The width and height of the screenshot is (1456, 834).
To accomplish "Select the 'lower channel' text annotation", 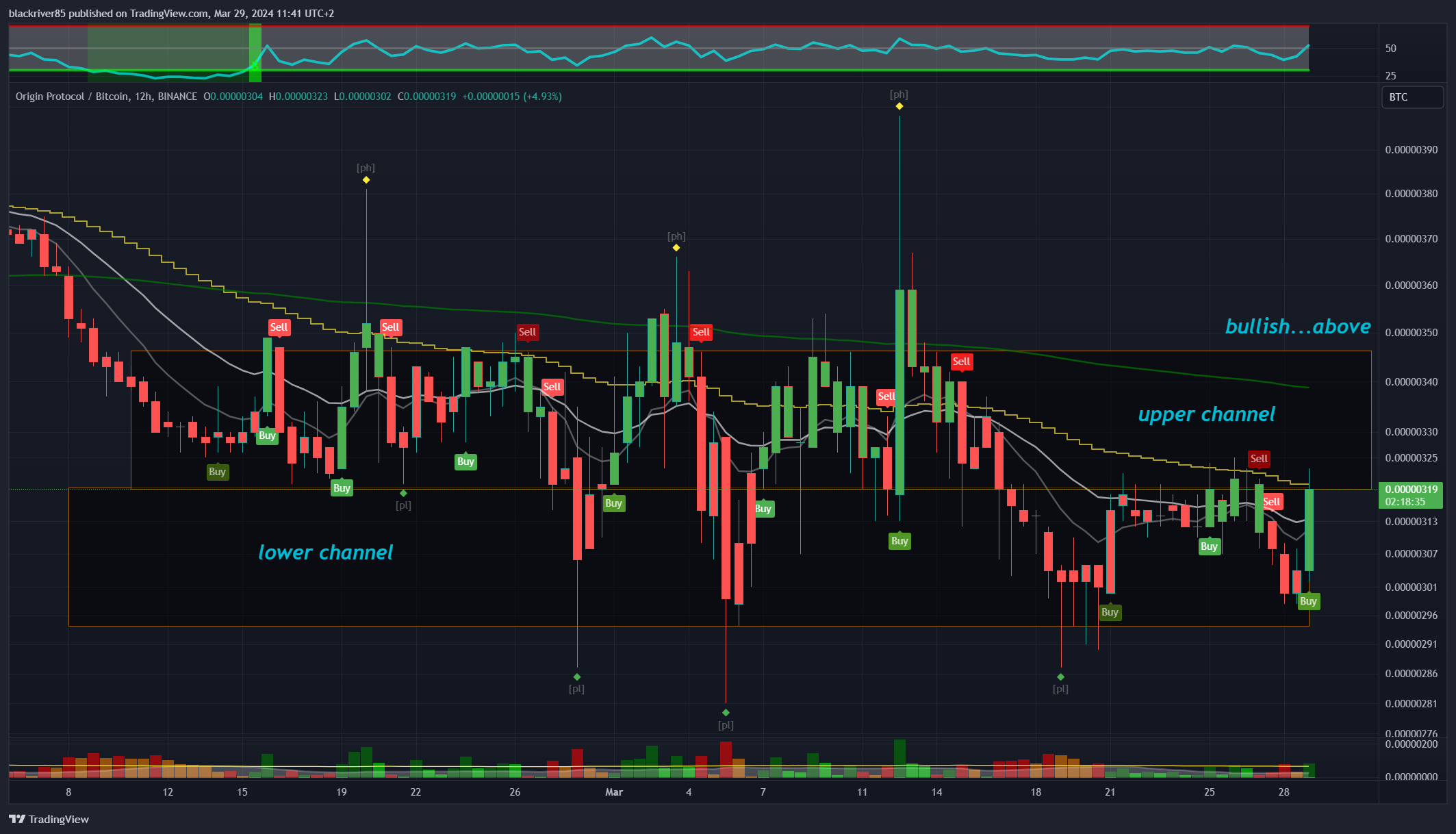I will click(325, 553).
